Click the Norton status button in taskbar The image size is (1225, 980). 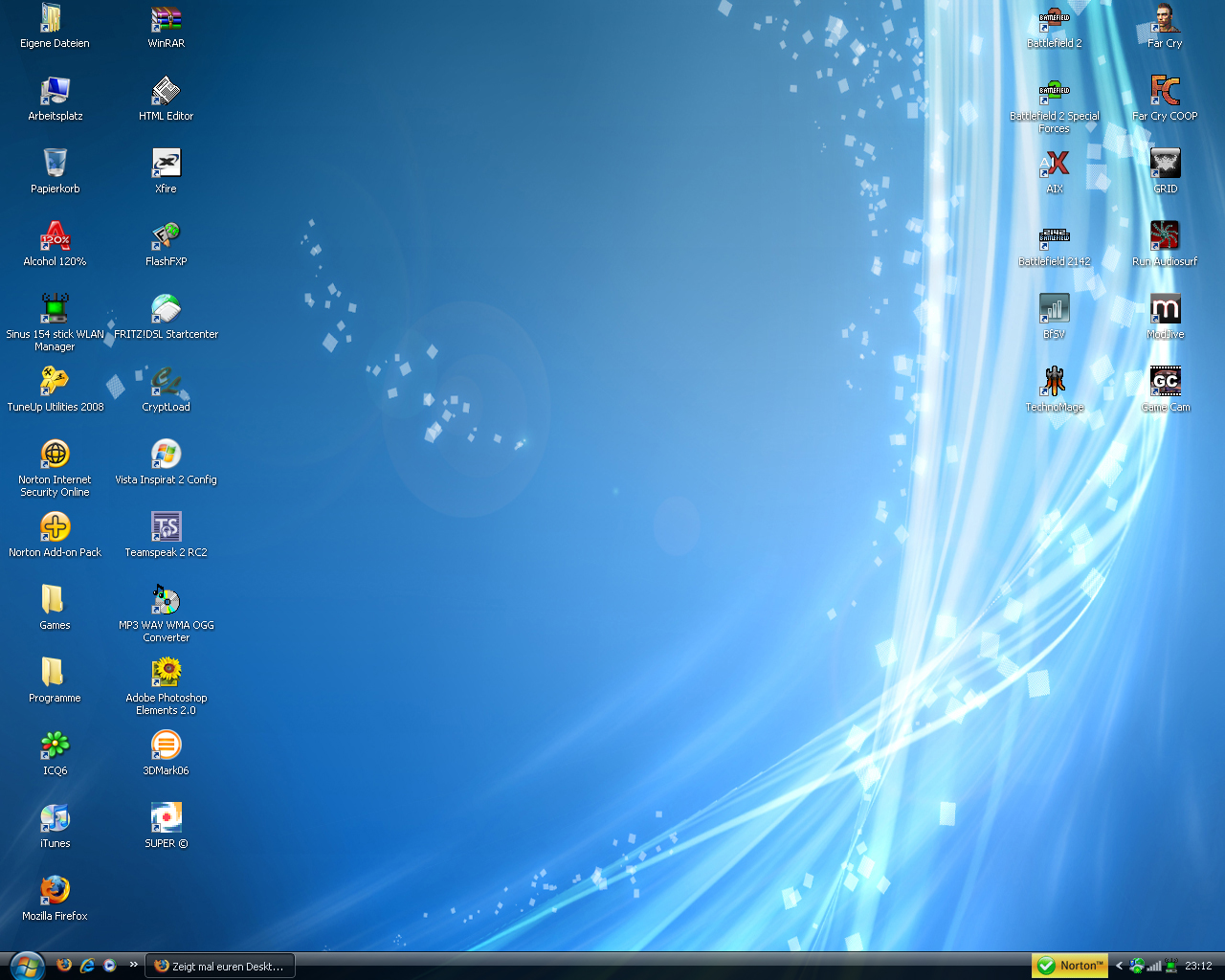pyautogui.click(x=1070, y=966)
